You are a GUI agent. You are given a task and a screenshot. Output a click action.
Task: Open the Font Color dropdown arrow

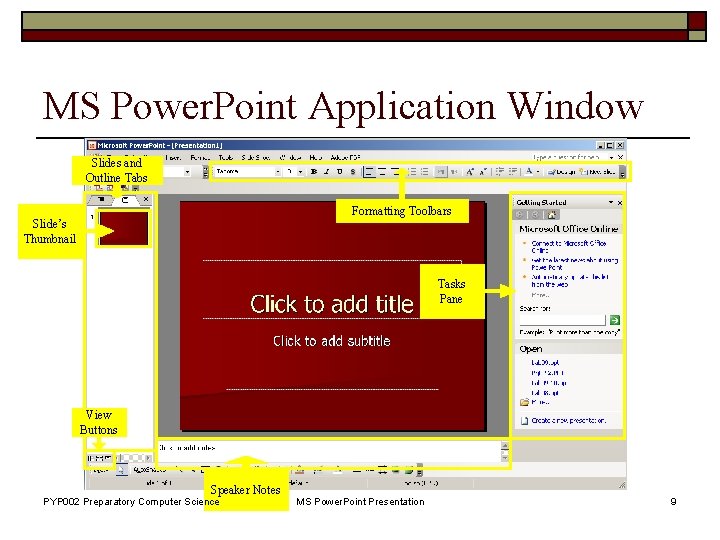click(x=538, y=172)
